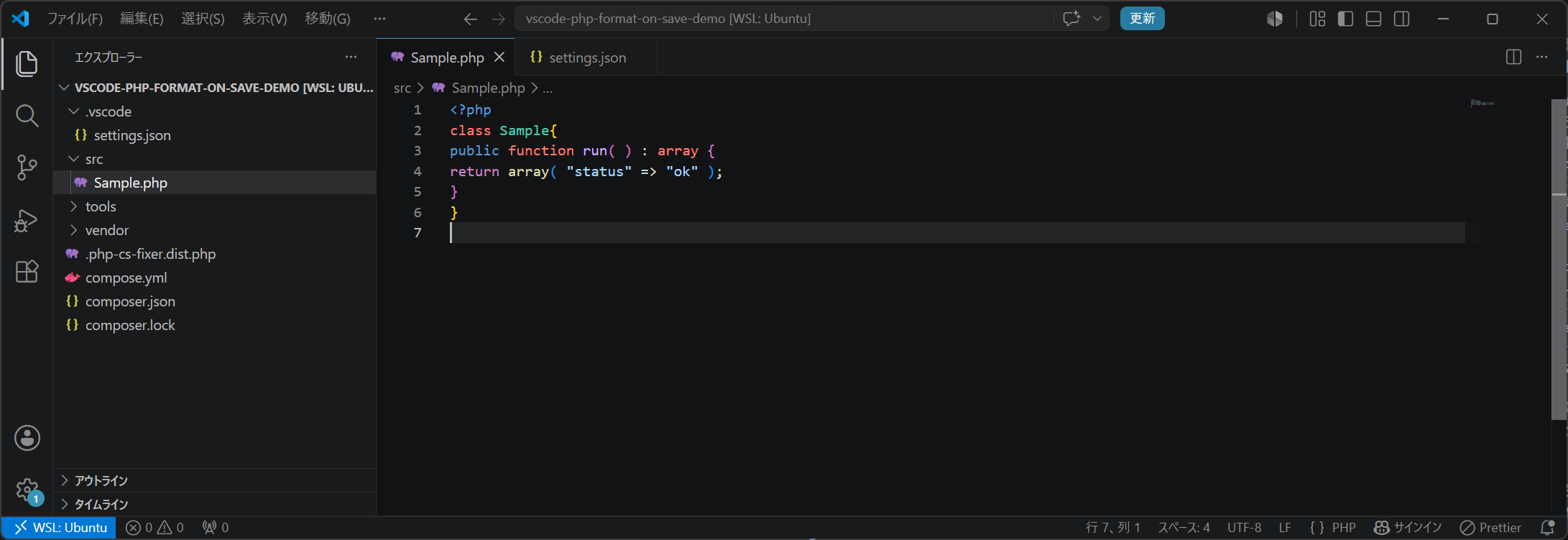The width and height of the screenshot is (1568, 540).
Task: Click the navigate back arrow
Action: (471, 19)
